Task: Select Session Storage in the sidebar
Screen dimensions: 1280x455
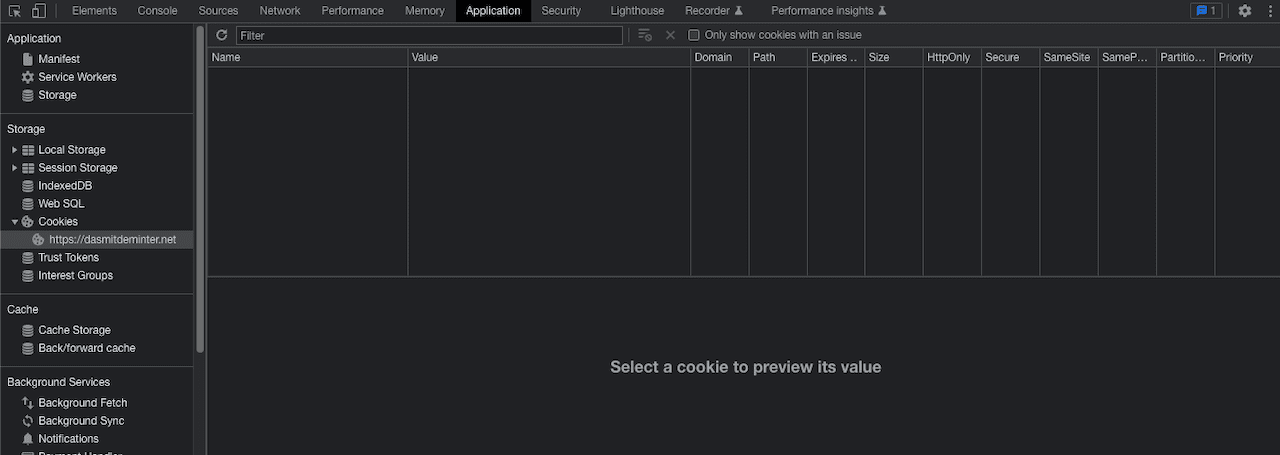Action: pyautogui.click(x=78, y=168)
